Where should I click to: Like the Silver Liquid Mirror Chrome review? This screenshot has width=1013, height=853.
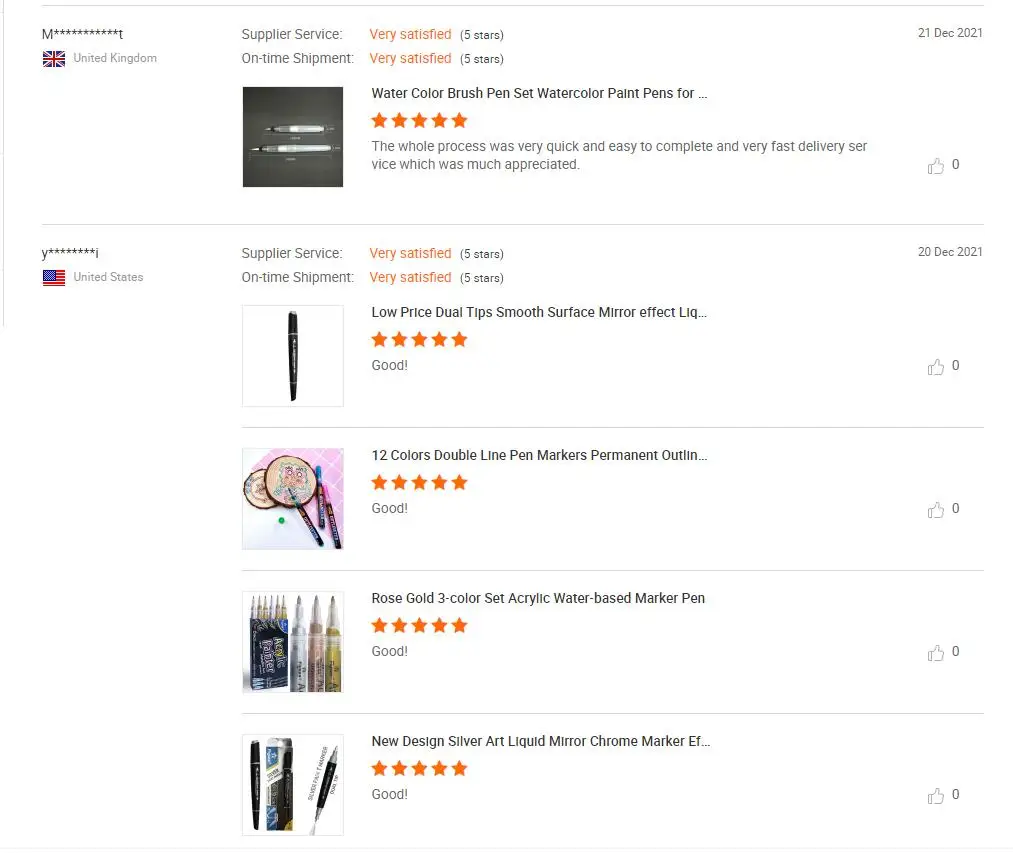pyautogui.click(x=936, y=796)
